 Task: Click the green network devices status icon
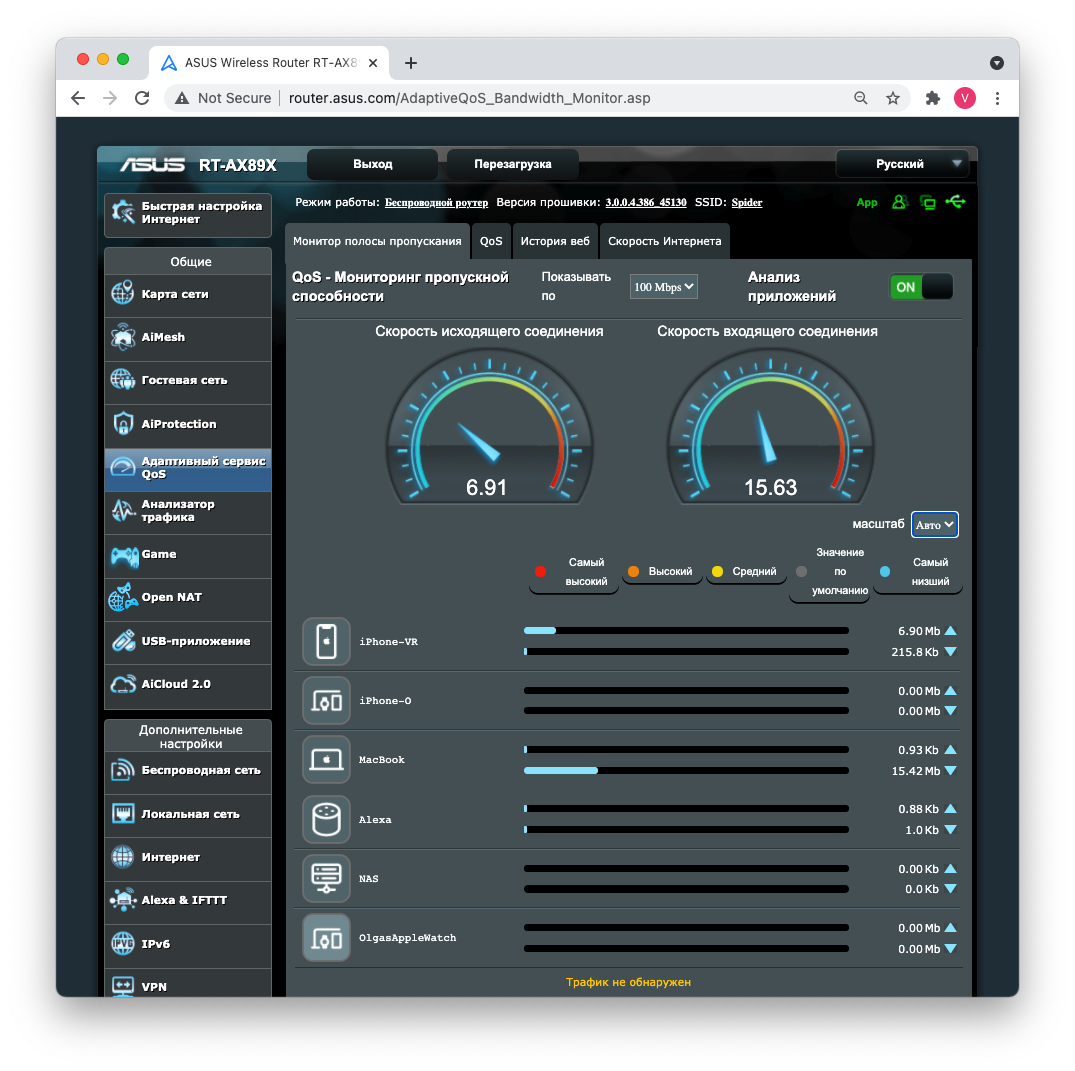pos(928,202)
